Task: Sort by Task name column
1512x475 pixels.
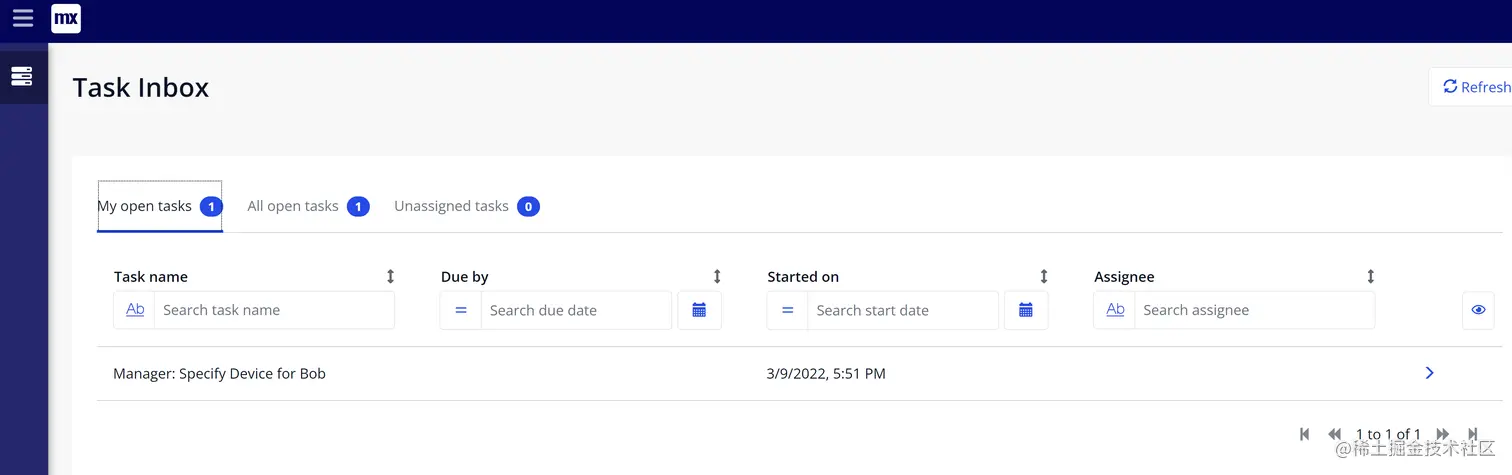Action: click(390, 276)
